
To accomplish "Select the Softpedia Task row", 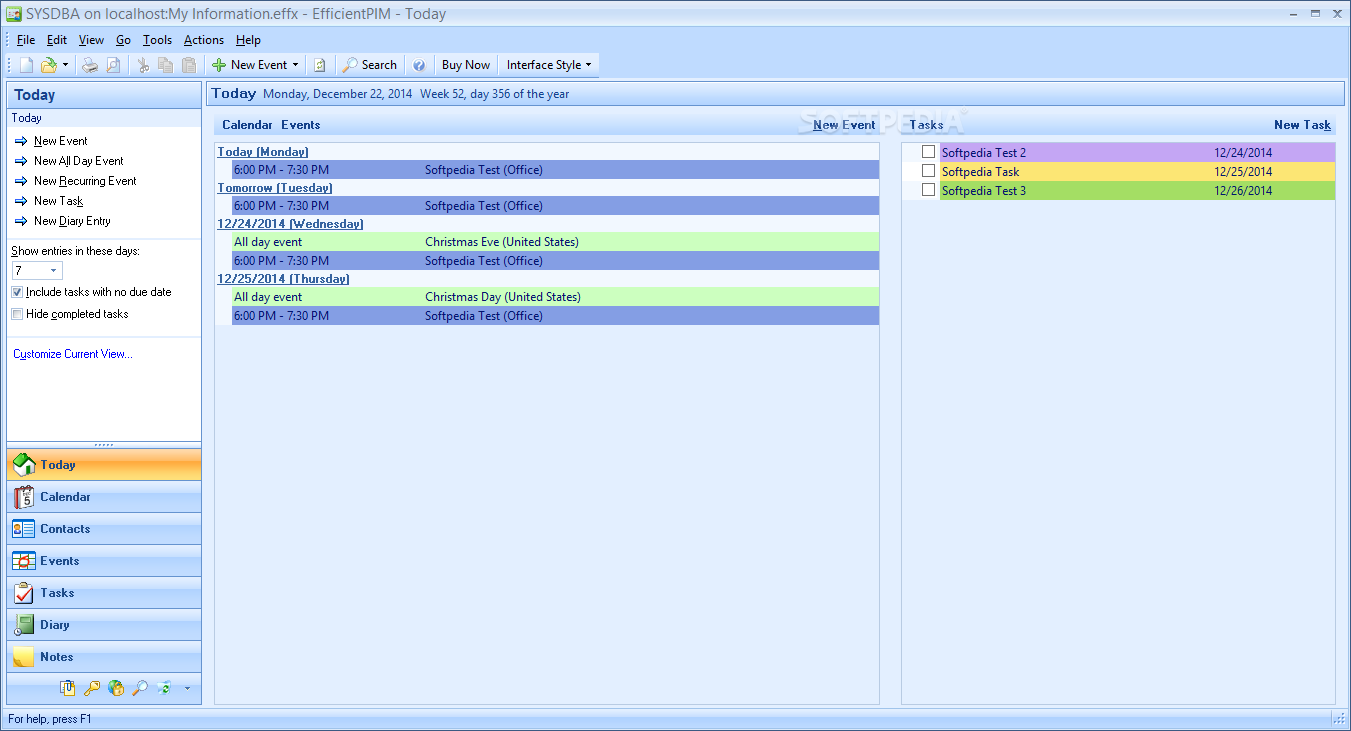I will click(1137, 171).
